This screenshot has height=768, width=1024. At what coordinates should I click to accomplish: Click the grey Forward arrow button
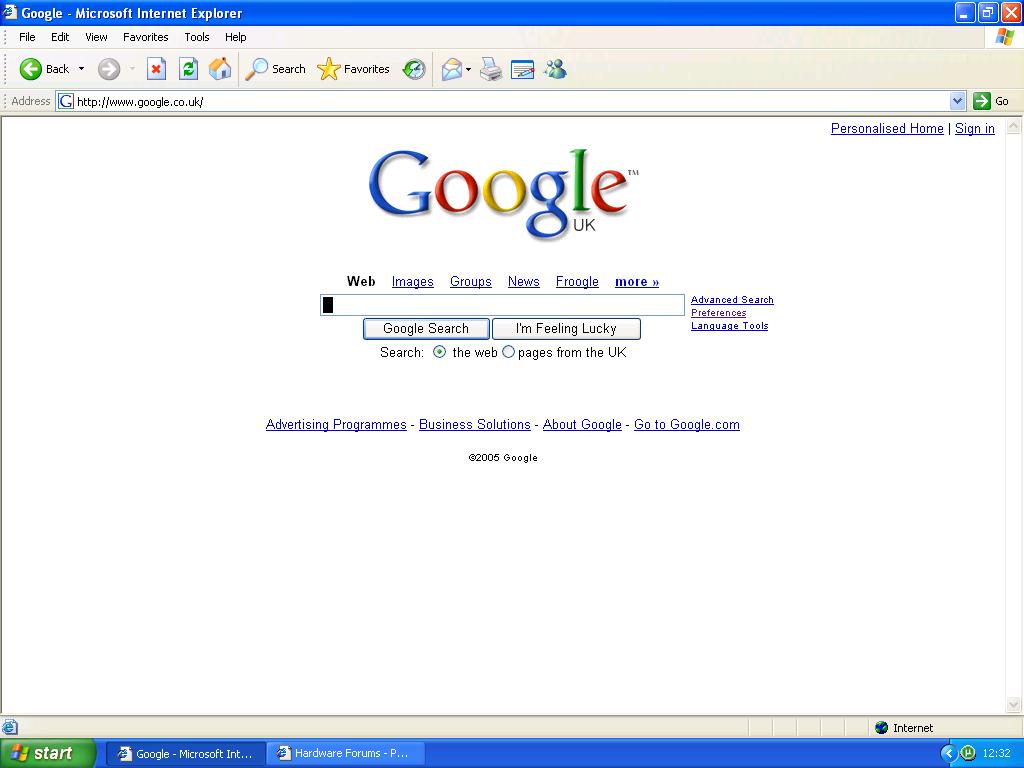coord(109,69)
